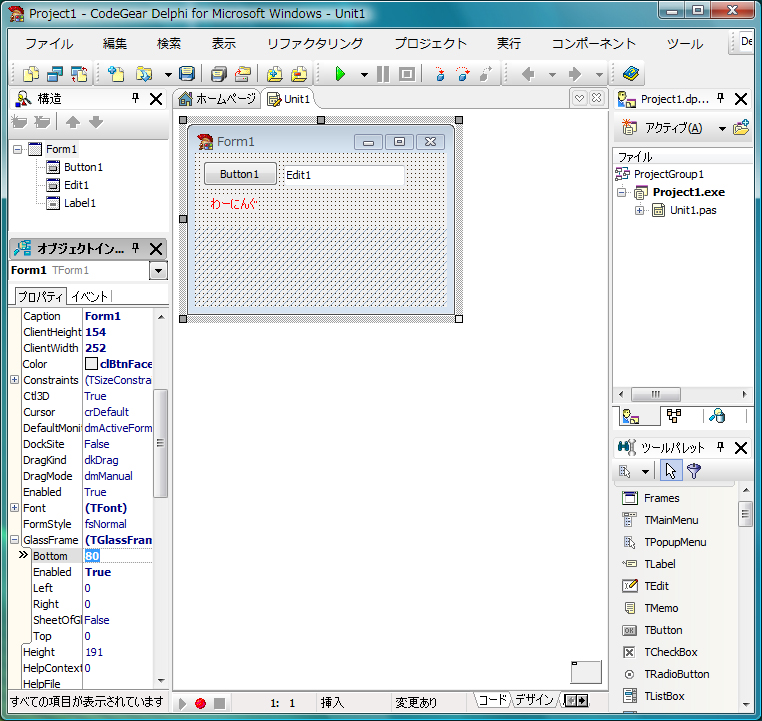Click the browser Back arrow icon

[x=528, y=74]
